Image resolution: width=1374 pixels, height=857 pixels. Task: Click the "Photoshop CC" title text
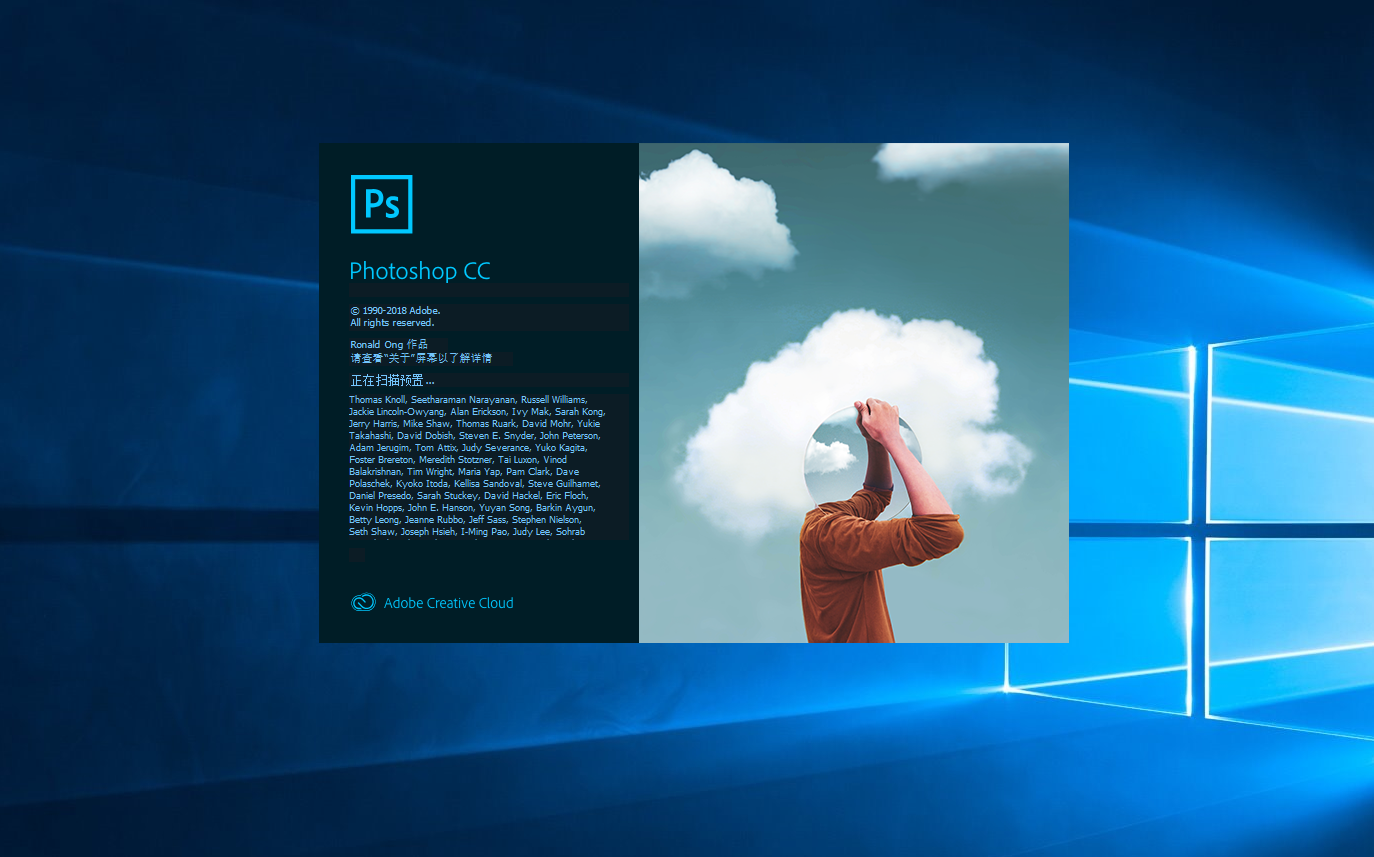420,271
